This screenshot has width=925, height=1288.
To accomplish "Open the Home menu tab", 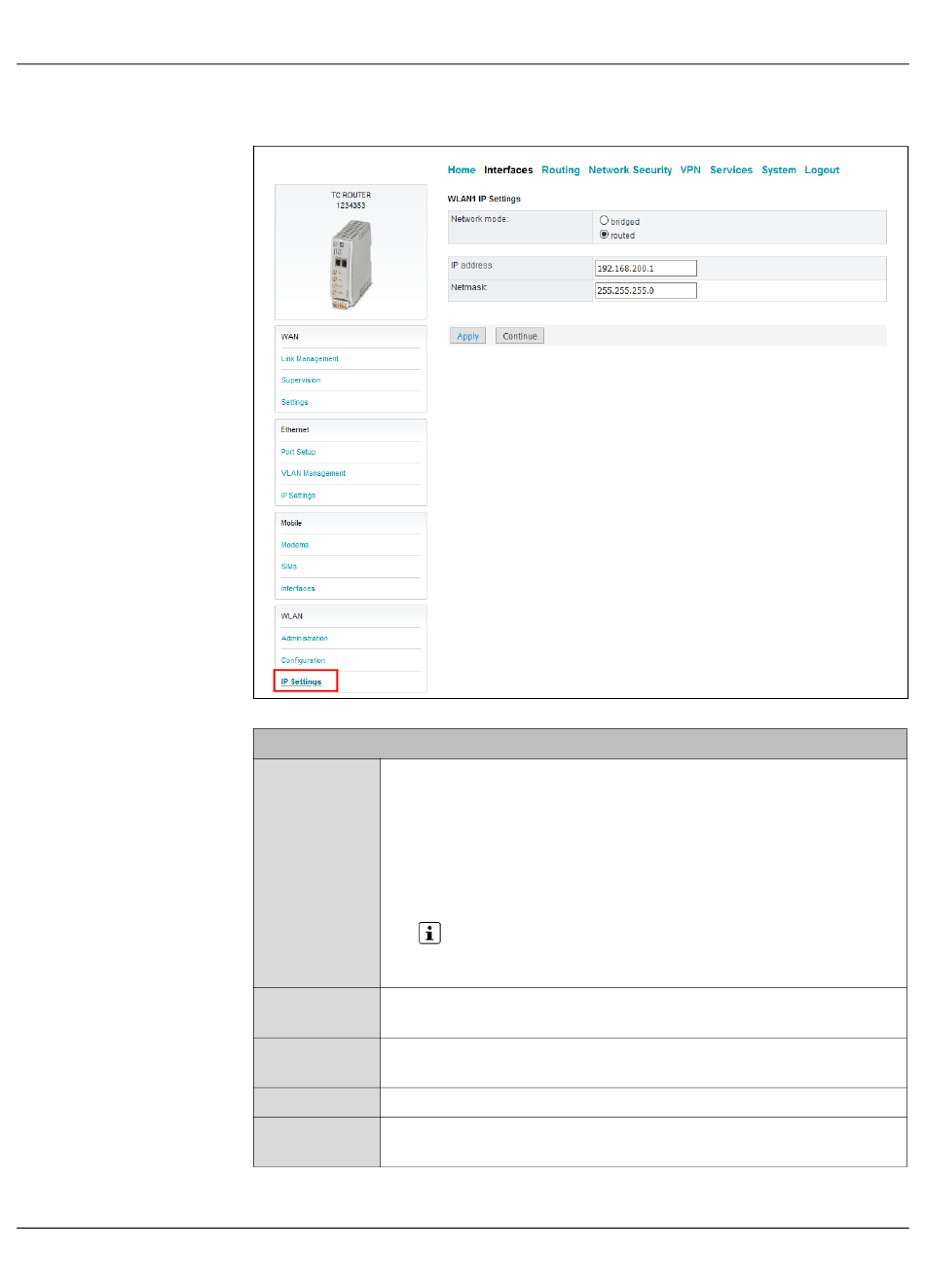I will [x=462, y=170].
